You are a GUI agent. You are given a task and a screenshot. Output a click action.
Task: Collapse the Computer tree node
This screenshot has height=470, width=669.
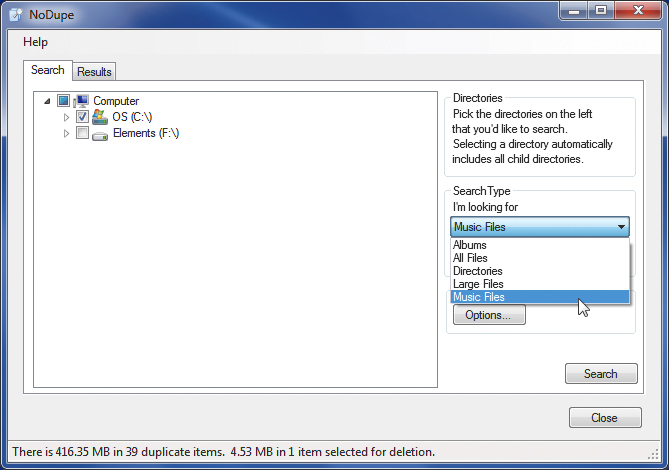(x=46, y=101)
